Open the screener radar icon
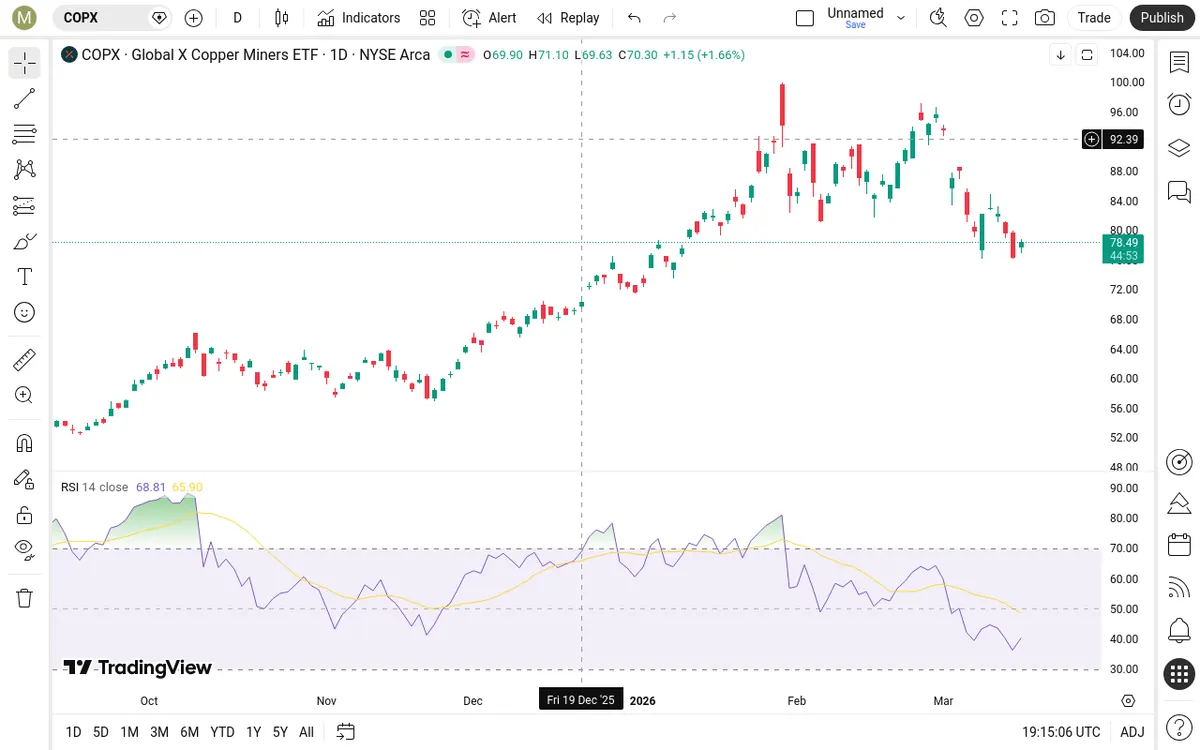The height and width of the screenshot is (750, 1200). (x=1179, y=461)
